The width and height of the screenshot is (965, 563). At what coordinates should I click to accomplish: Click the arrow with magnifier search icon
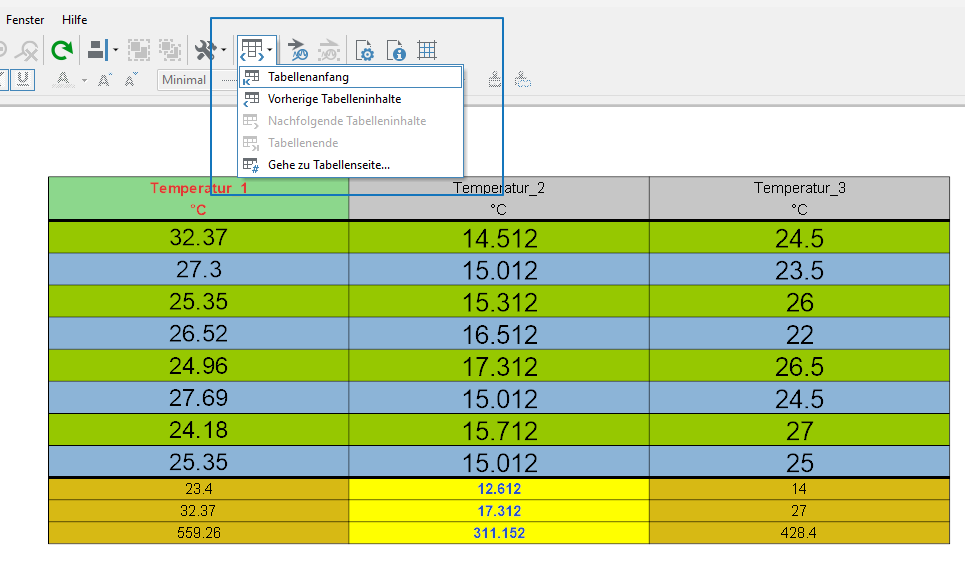point(298,49)
